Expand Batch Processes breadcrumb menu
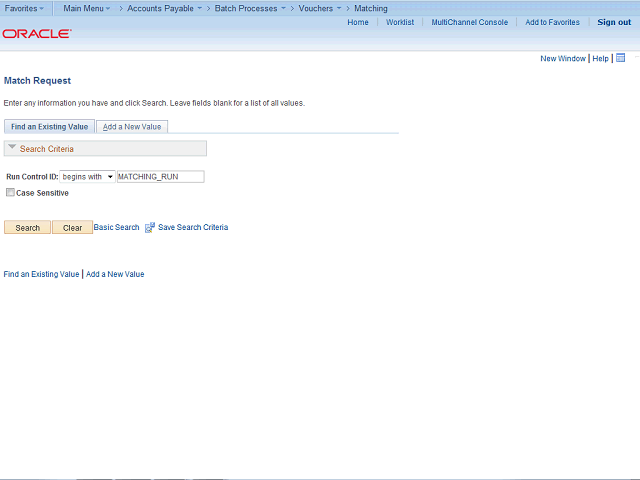The image size is (640, 480). click(250, 8)
